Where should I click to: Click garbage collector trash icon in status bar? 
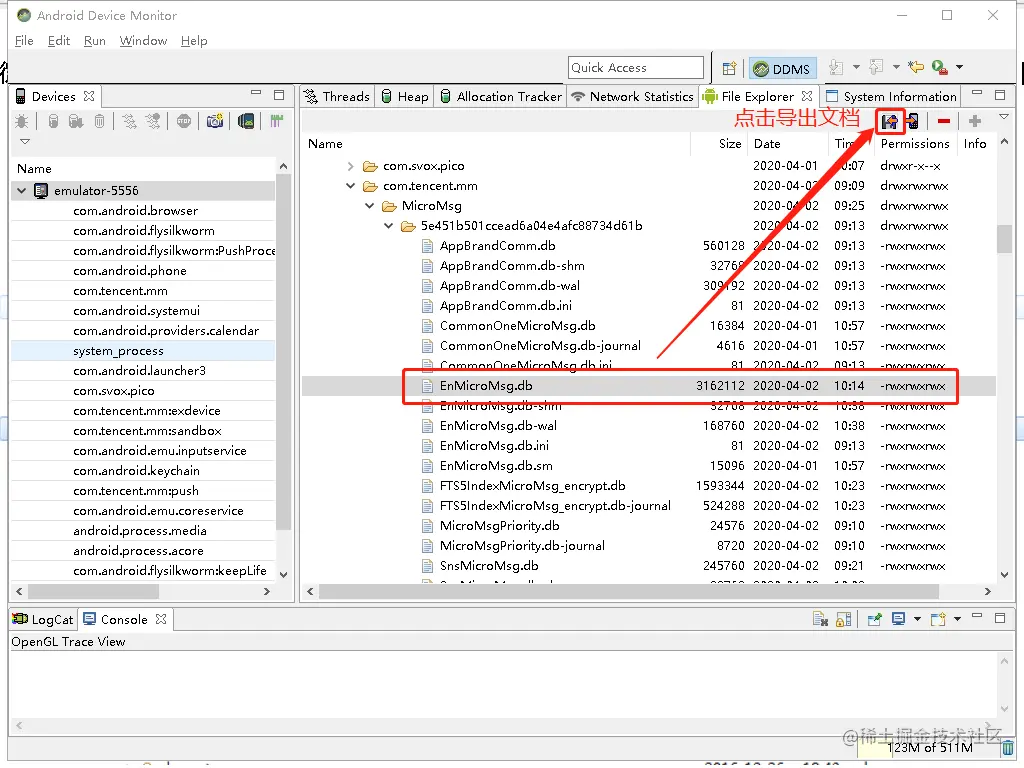(1008, 748)
